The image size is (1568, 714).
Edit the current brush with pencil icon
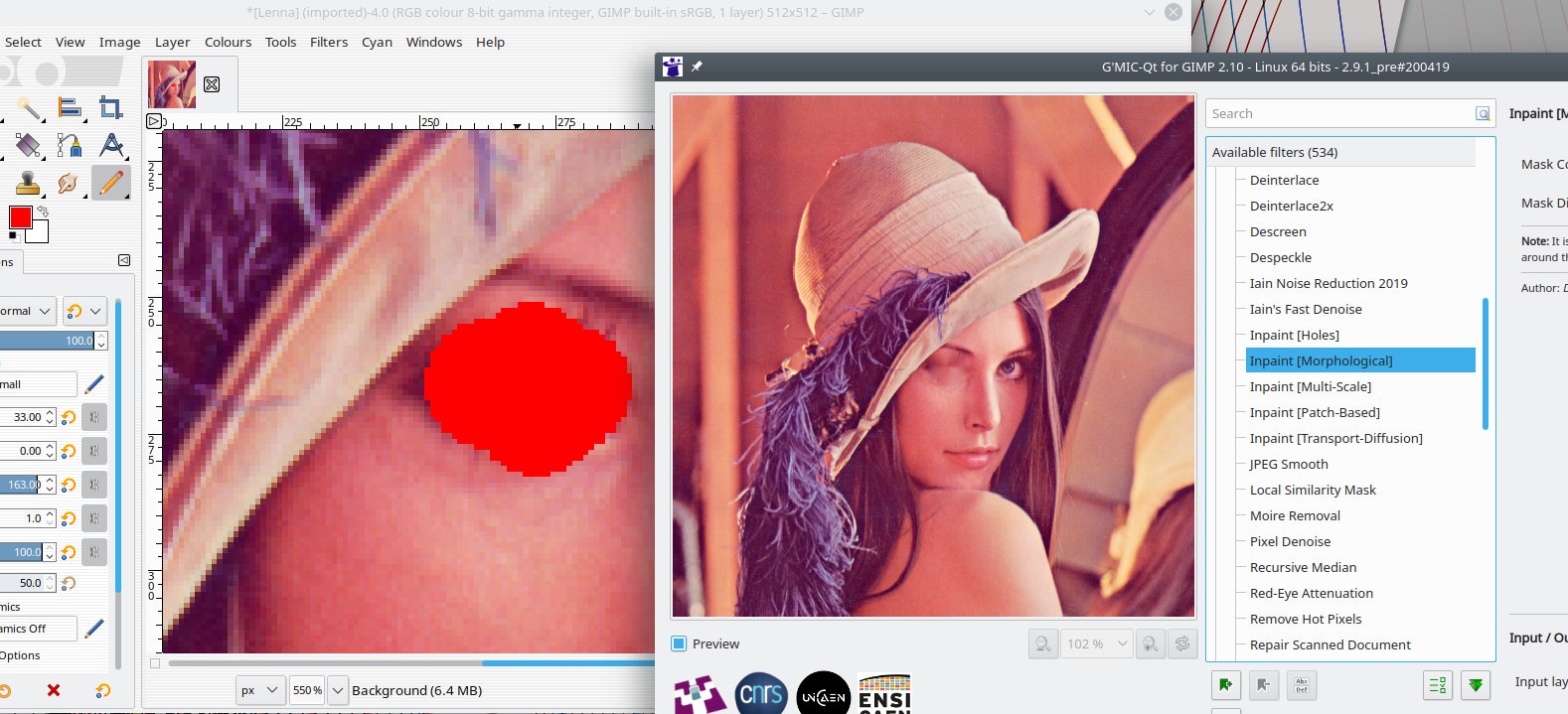[94, 384]
